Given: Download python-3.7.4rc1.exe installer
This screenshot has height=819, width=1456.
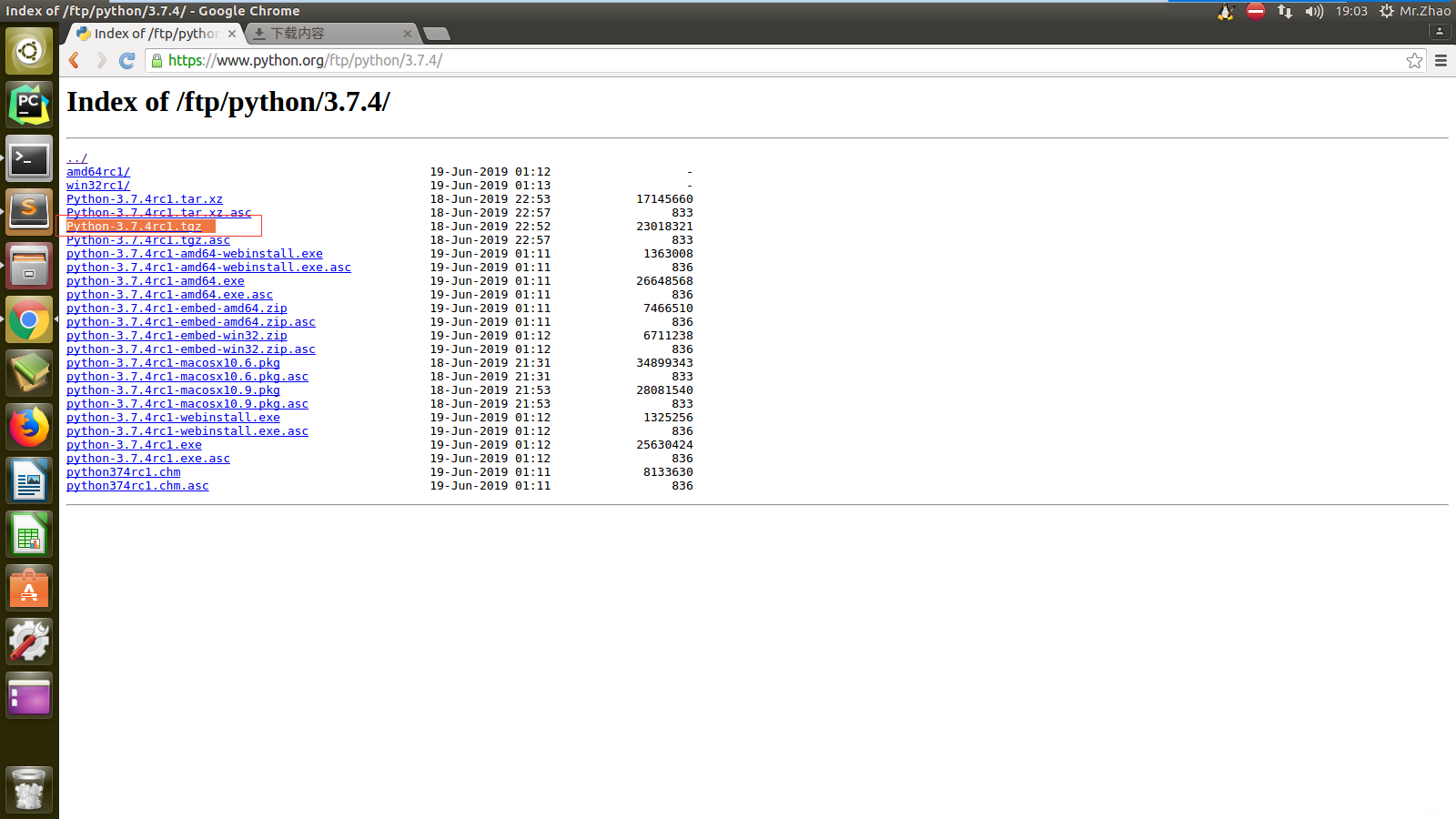Looking at the screenshot, I should pos(134,445).
